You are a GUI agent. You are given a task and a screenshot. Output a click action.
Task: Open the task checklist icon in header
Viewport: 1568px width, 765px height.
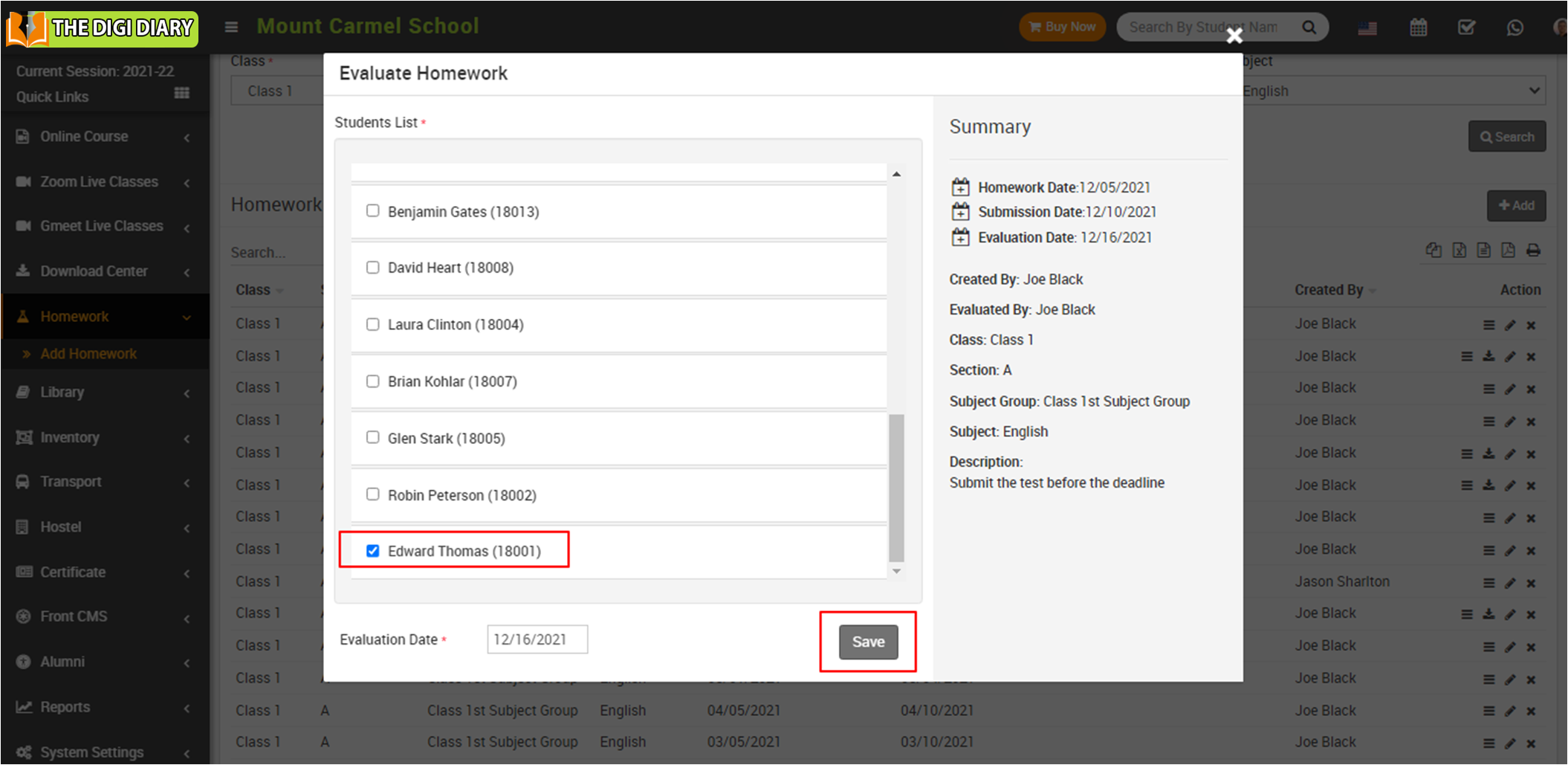click(x=1466, y=28)
